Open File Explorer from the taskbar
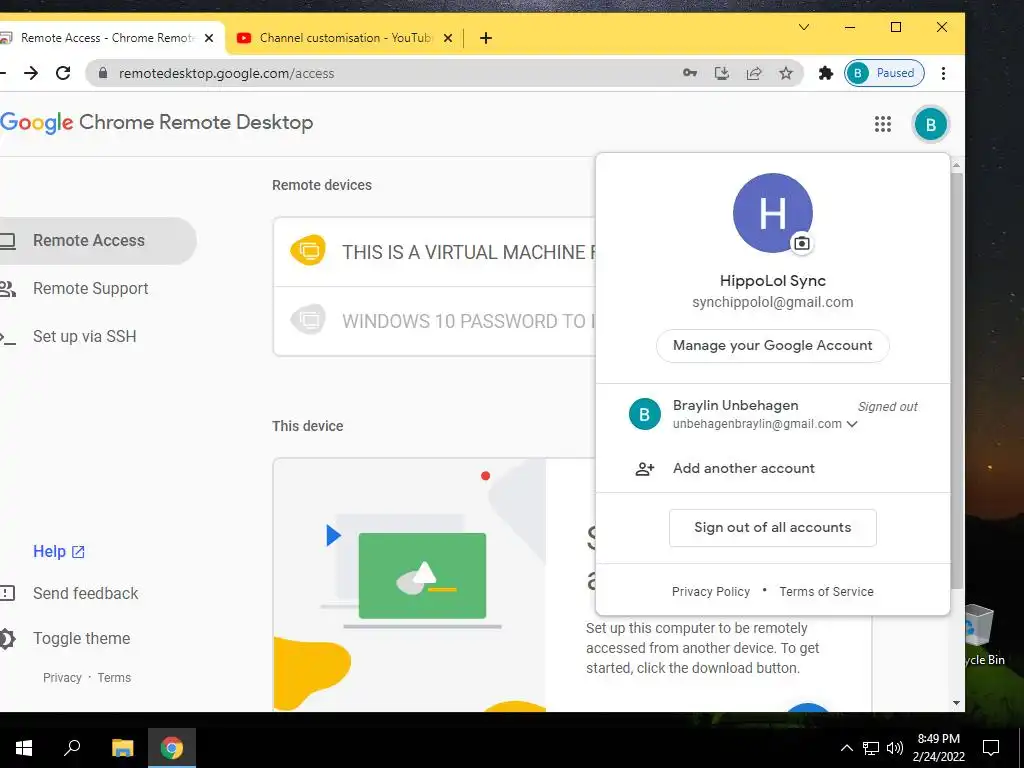Screen dimensions: 1024x768 [x=122, y=747]
